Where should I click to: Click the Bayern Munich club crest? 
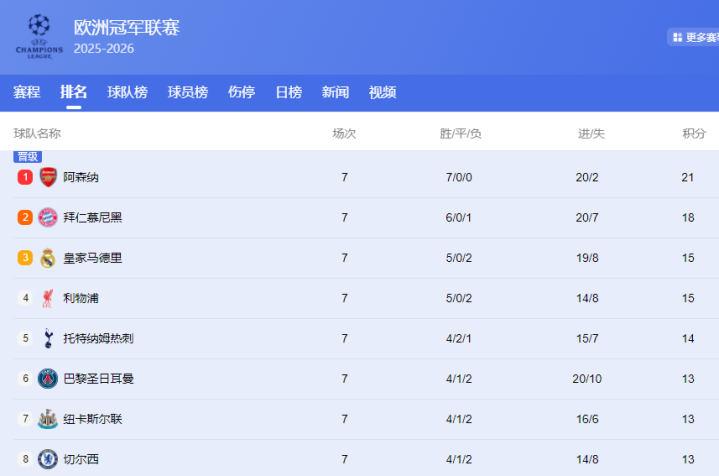pos(48,217)
